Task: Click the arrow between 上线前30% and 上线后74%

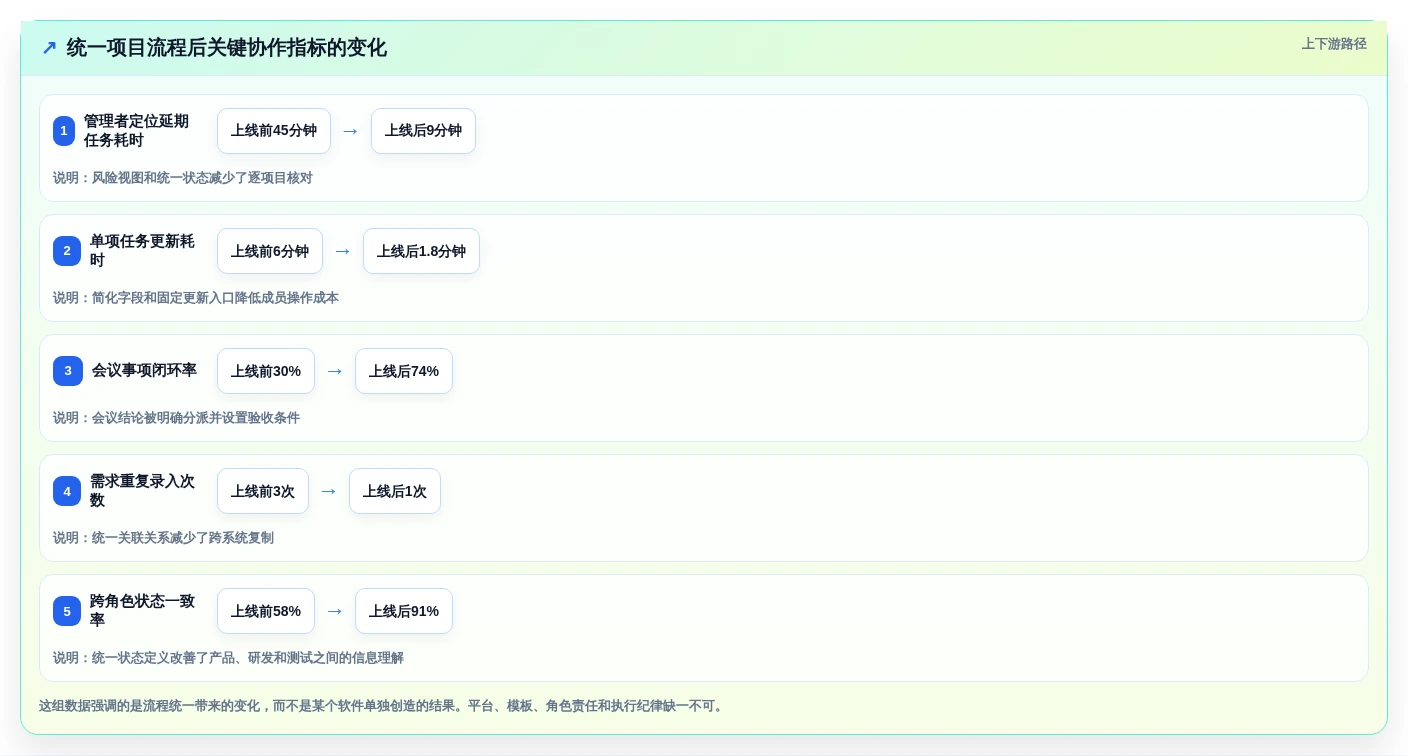Action: pyautogui.click(x=335, y=371)
